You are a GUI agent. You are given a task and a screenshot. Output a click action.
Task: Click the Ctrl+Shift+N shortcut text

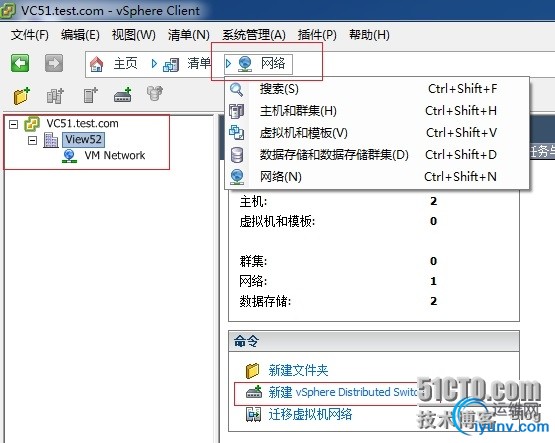click(x=460, y=177)
